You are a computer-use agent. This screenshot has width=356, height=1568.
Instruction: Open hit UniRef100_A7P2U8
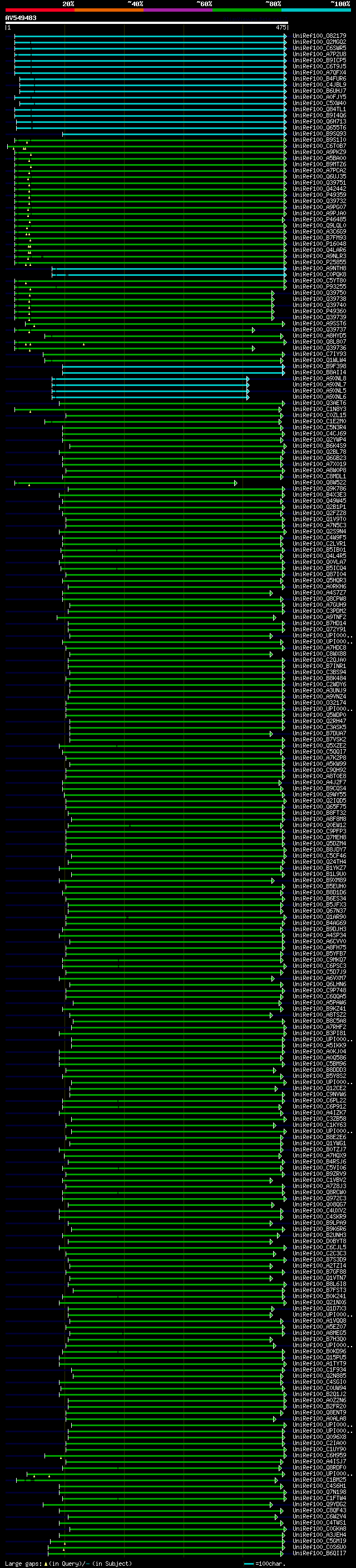click(x=319, y=54)
